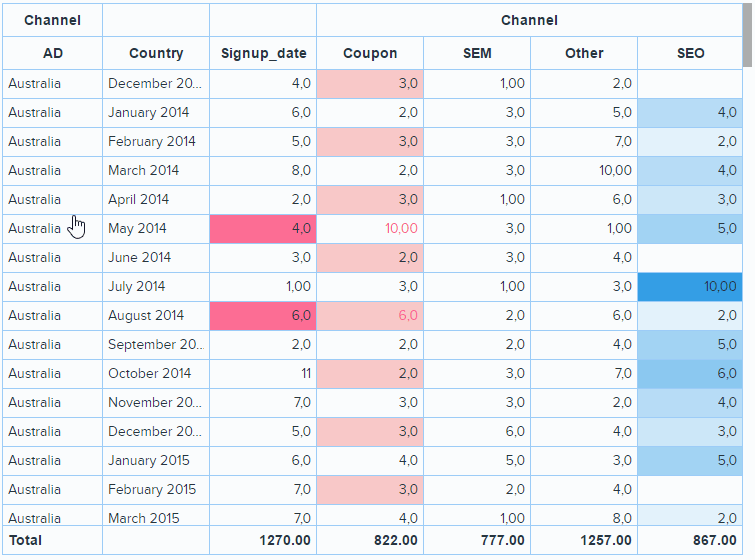
Task: Click the AD column header
Action: coord(53,53)
